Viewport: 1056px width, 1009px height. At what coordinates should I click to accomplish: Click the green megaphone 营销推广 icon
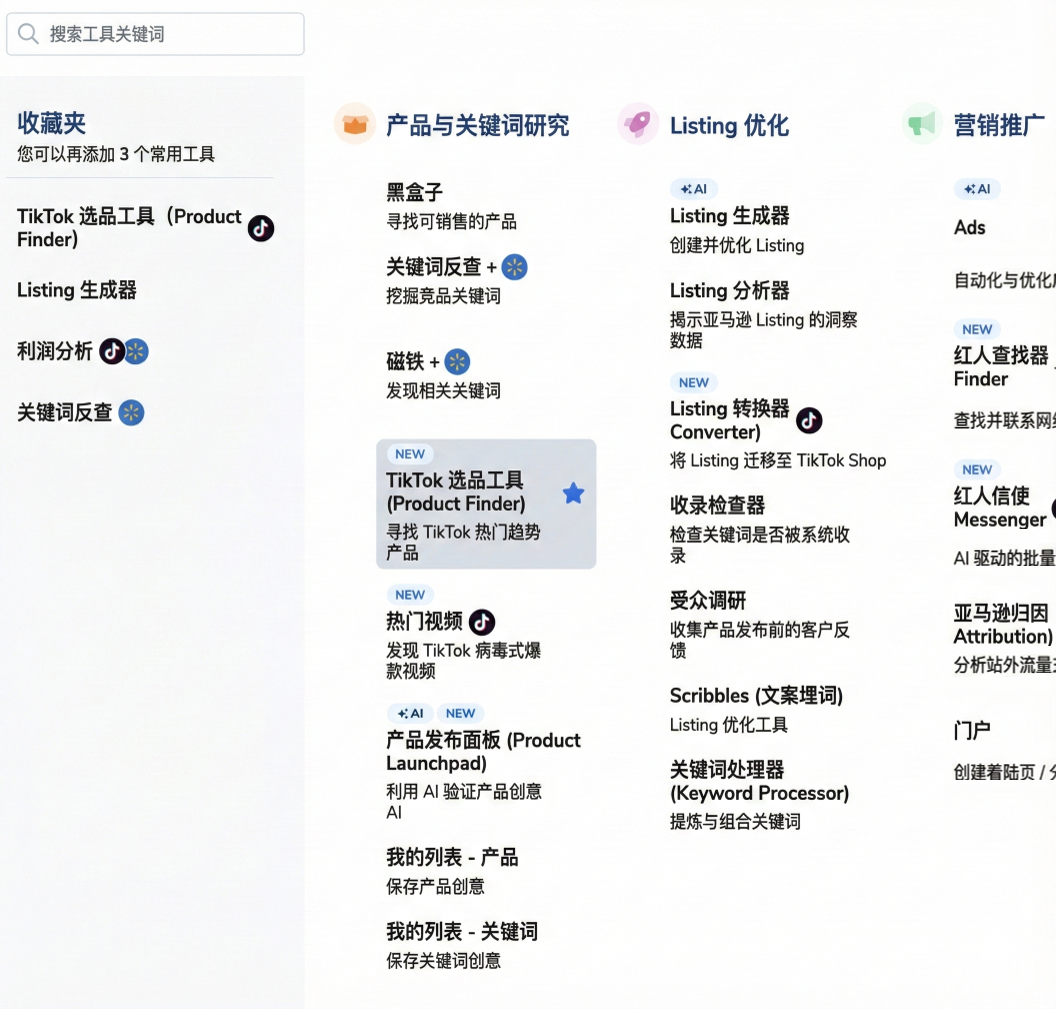point(921,124)
